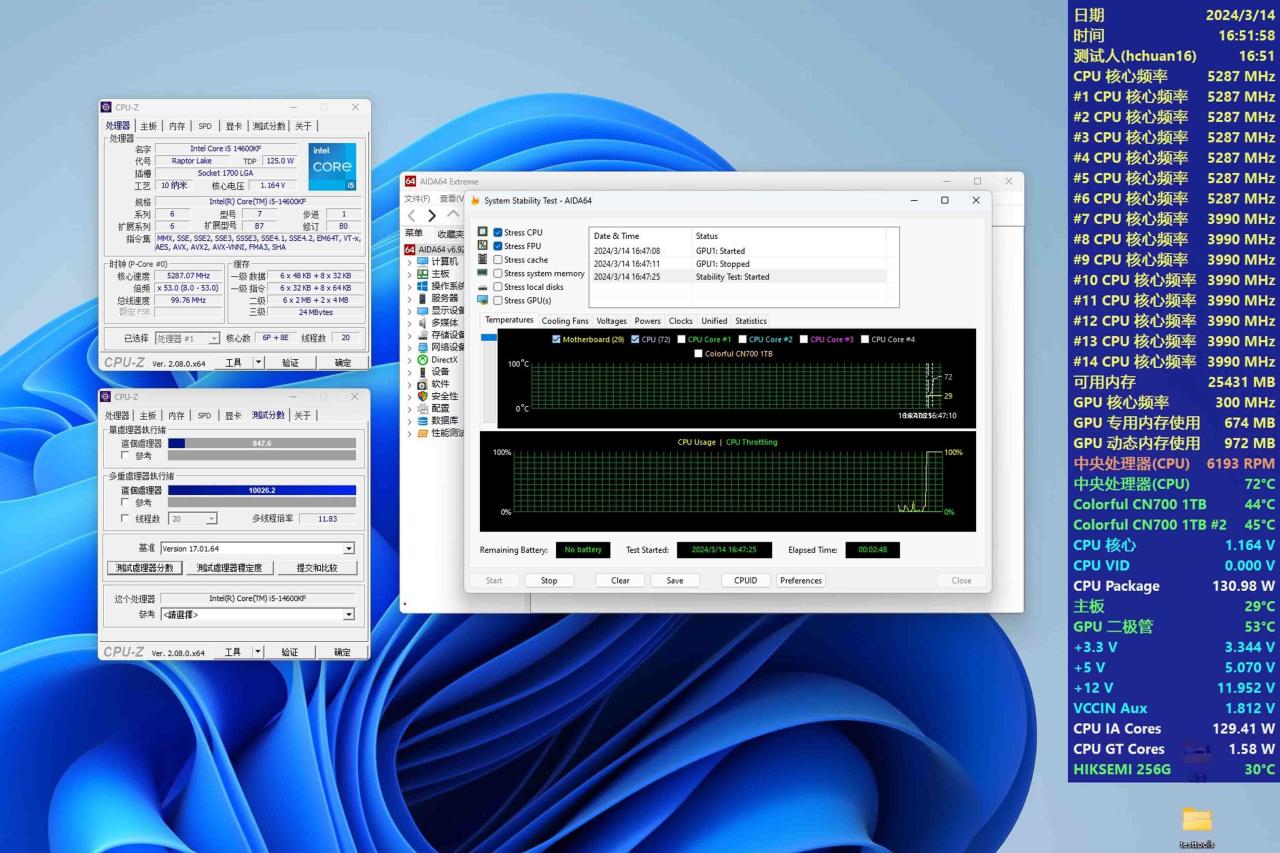Click the multi-thread score bar showing 10026.2
The height and width of the screenshot is (853, 1280).
(261, 491)
